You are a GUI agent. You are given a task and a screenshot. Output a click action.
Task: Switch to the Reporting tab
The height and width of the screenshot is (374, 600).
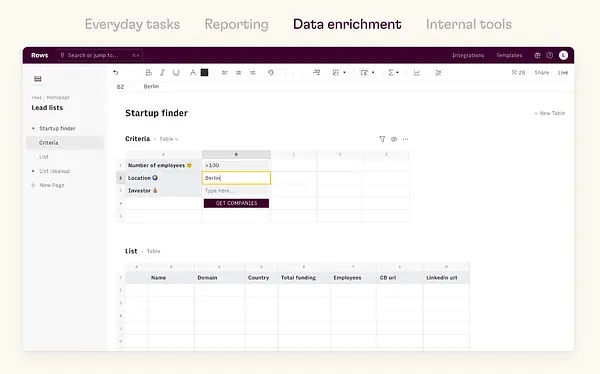[236, 24]
